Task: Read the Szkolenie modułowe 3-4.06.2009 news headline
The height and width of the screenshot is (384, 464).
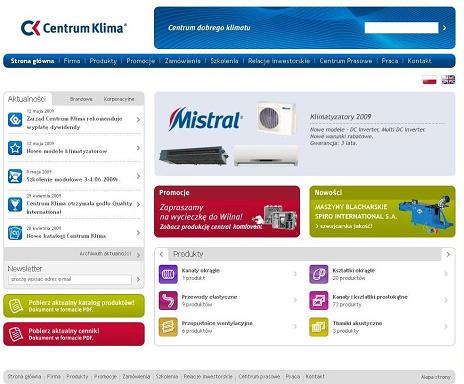Action: coord(73,179)
